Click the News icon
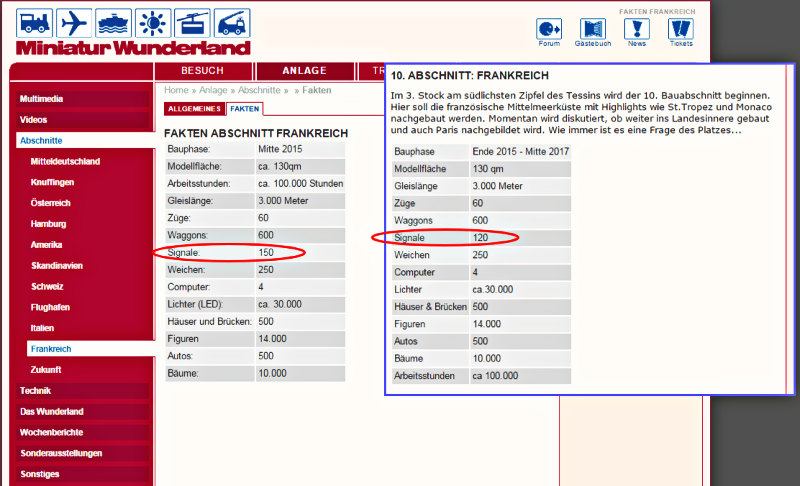Image resolution: width=800 pixels, height=486 pixels. [636, 29]
